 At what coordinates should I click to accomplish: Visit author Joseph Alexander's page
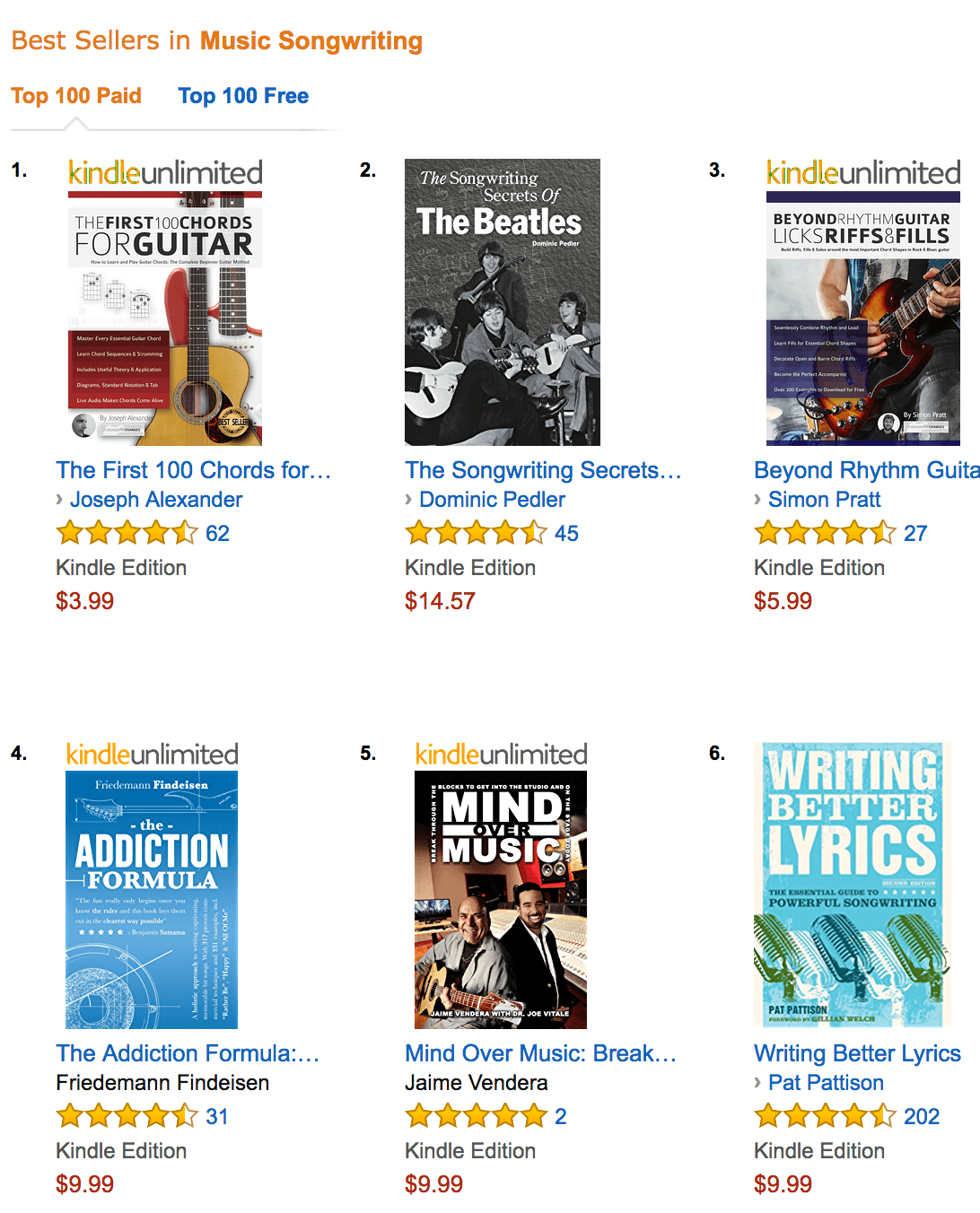click(156, 500)
